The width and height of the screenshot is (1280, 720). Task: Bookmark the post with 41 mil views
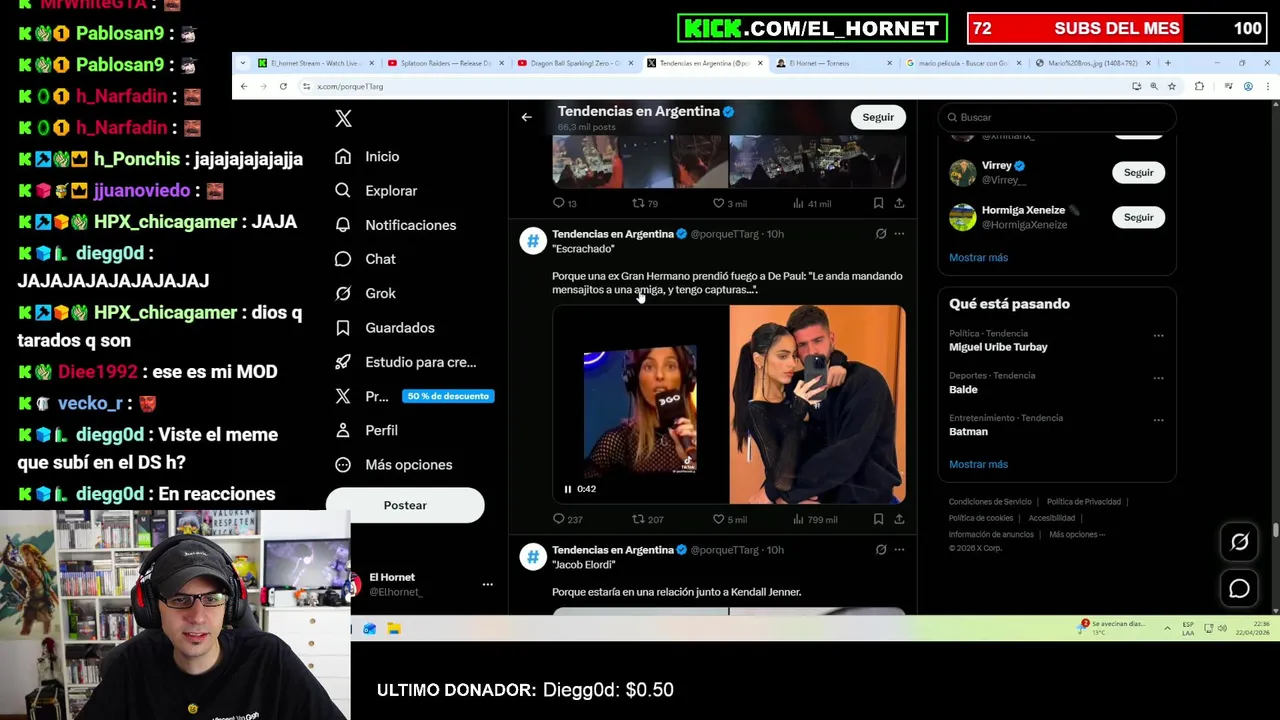pyautogui.click(x=878, y=203)
